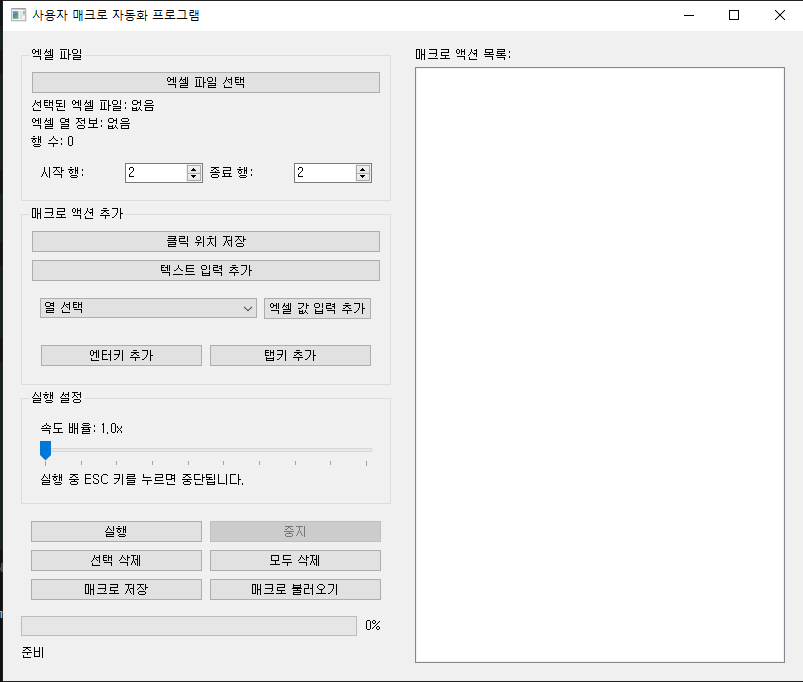The height and width of the screenshot is (682, 803).
Task: Click inside the 종료 행 number field
Action: click(x=320, y=172)
